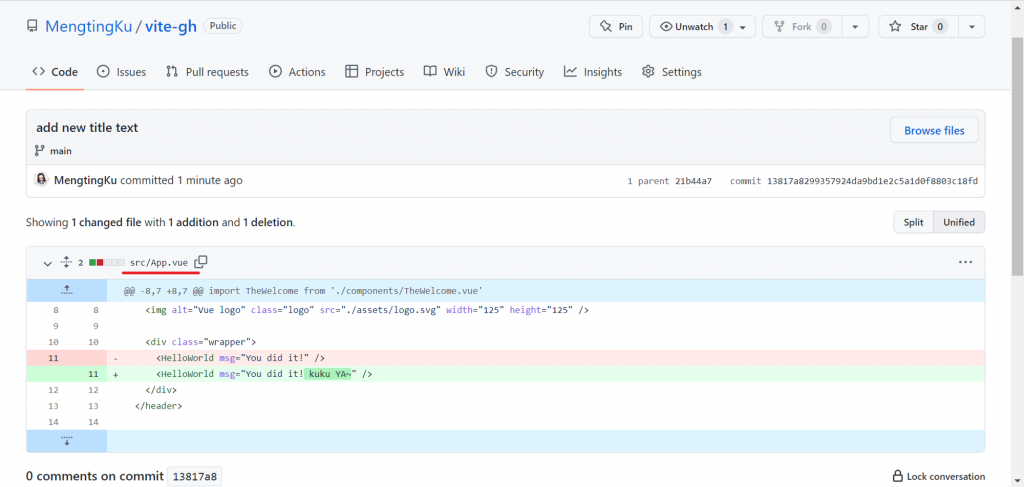Click the Unwatch eye icon
Image resolution: width=1024 pixels, height=487 pixels.
pyautogui.click(x=666, y=27)
